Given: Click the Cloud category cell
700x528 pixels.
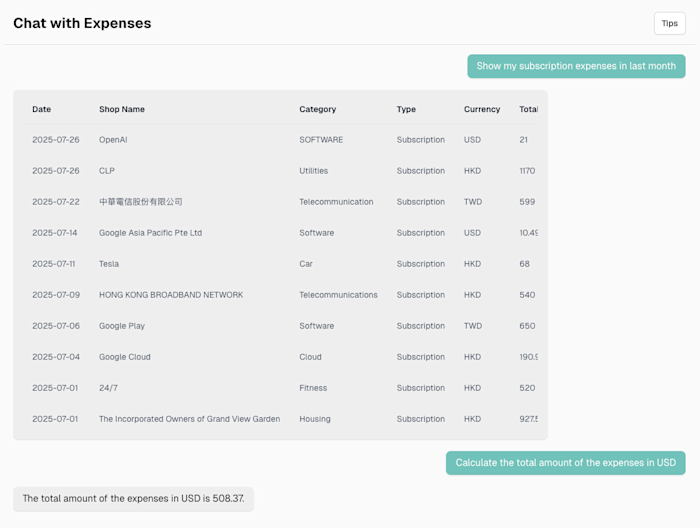Looking at the screenshot, I should (310, 357).
